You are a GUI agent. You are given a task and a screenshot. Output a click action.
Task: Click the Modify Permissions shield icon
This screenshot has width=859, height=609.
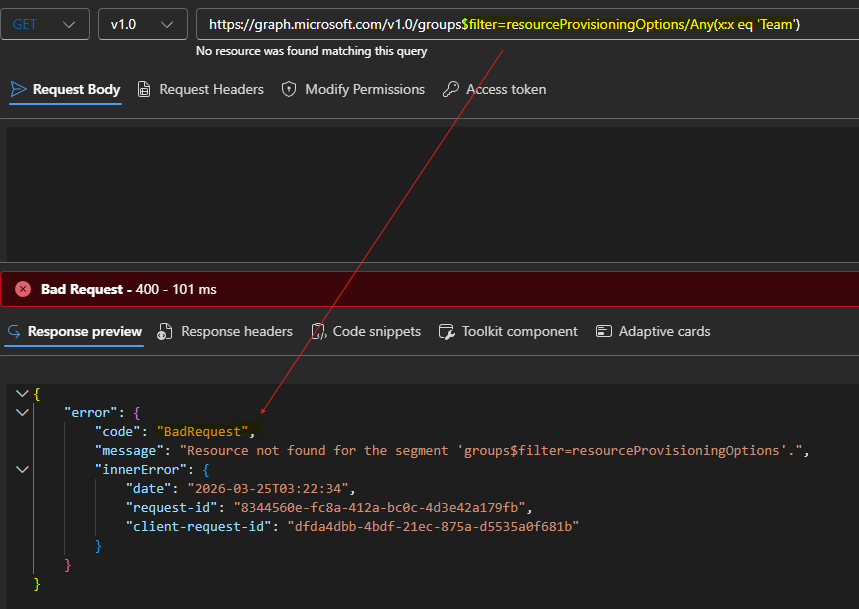click(x=289, y=89)
